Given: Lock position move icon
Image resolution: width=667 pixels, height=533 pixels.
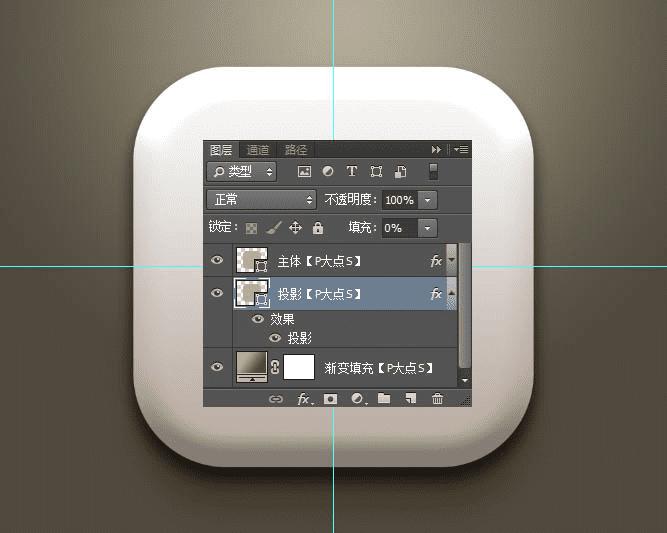Looking at the screenshot, I should (x=295, y=228).
